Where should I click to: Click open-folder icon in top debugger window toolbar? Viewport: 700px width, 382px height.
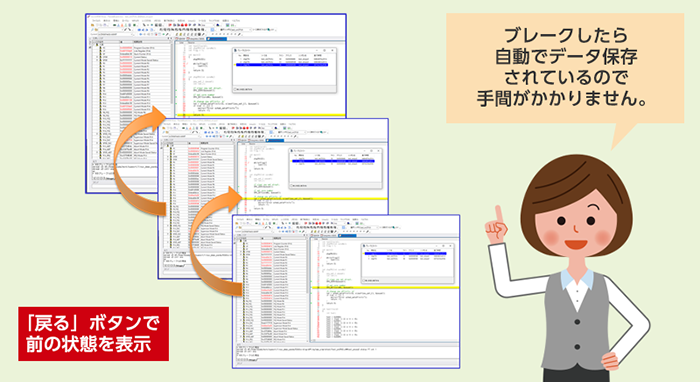click(93, 25)
